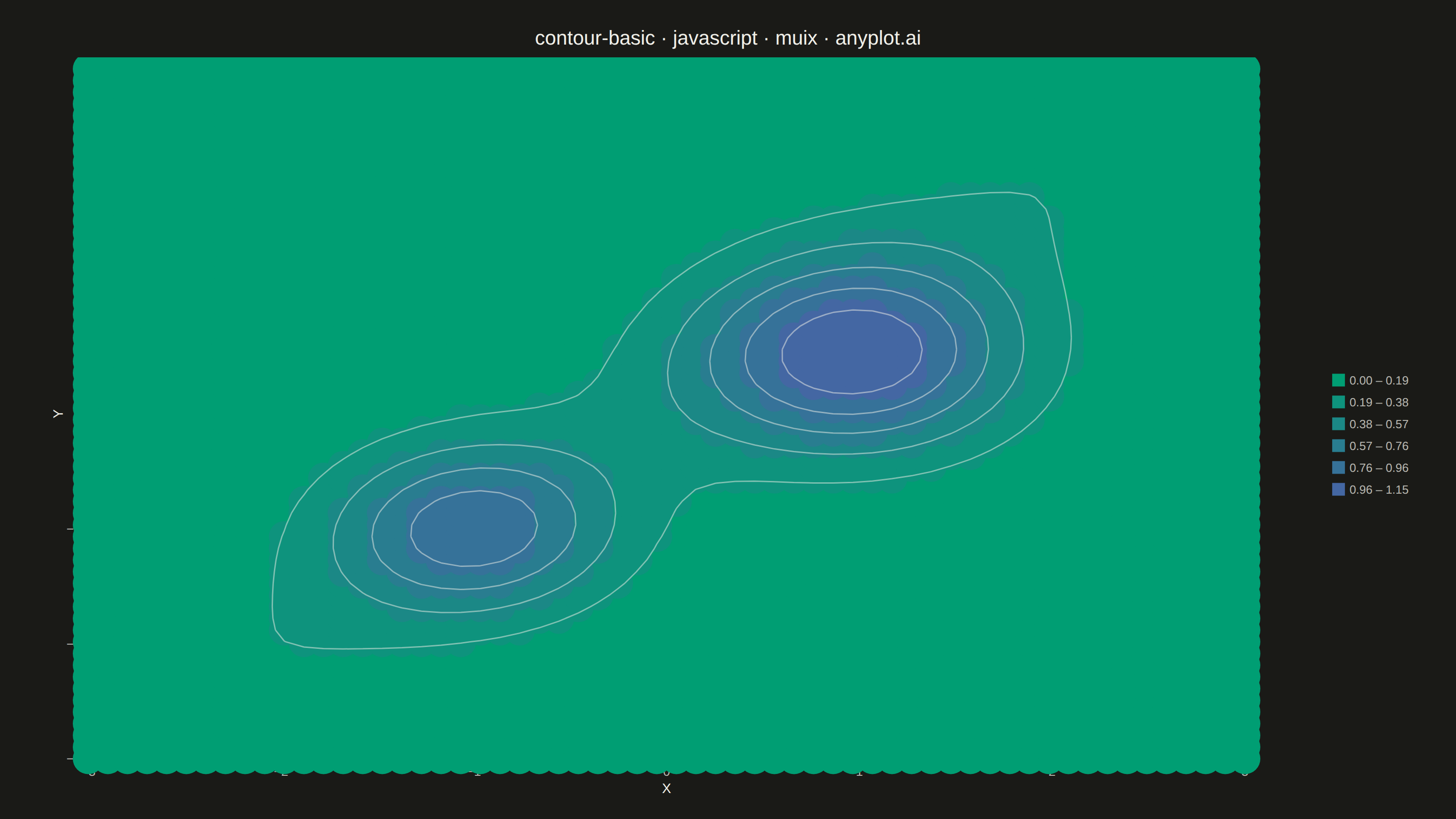
Task: Click the 0.96 – 1.15 legend color swatch
Action: [x=1338, y=490]
